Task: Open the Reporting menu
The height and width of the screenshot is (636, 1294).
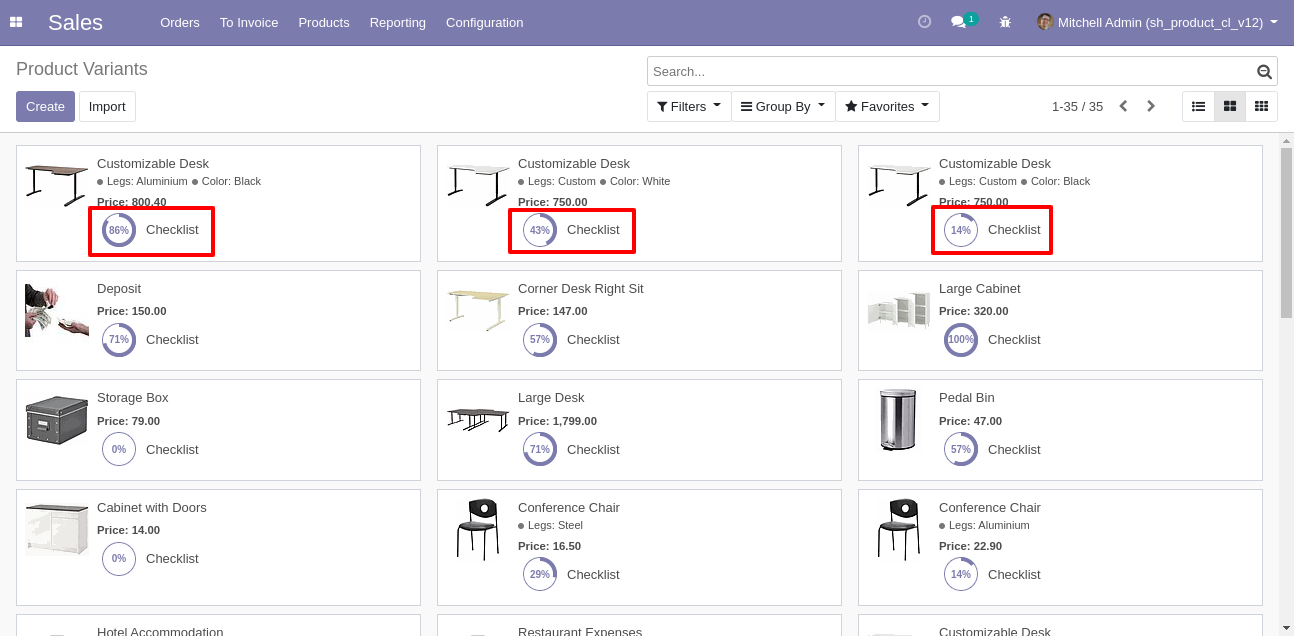Action: coord(398,22)
